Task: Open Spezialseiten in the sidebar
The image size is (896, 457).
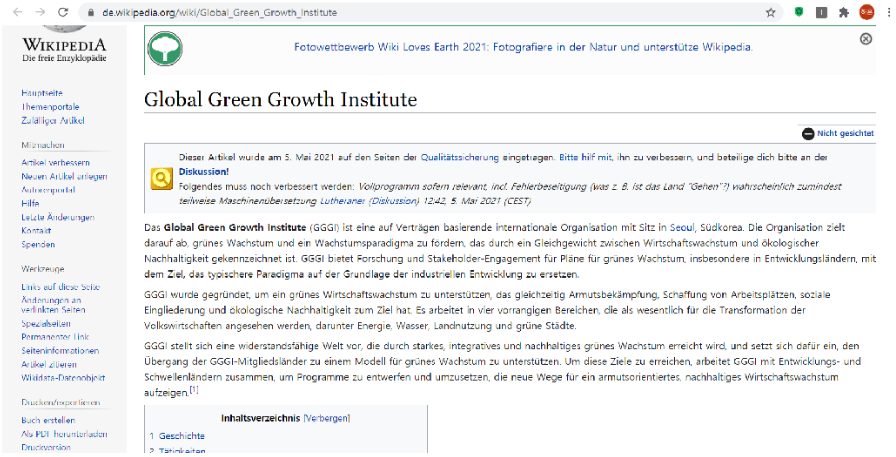Action: [x=46, y=323]
